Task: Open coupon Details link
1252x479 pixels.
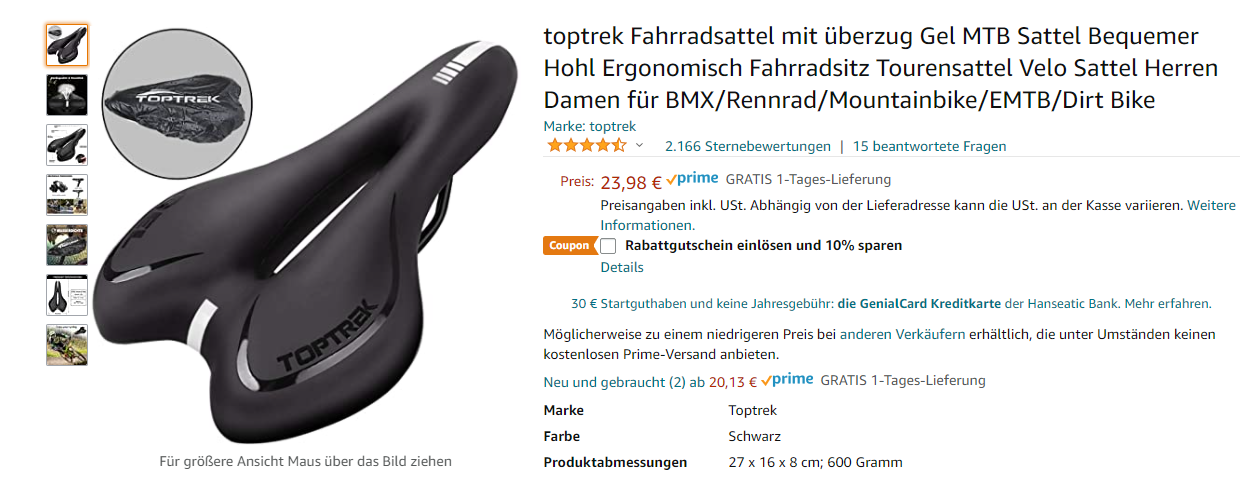Action: [622, 267]
